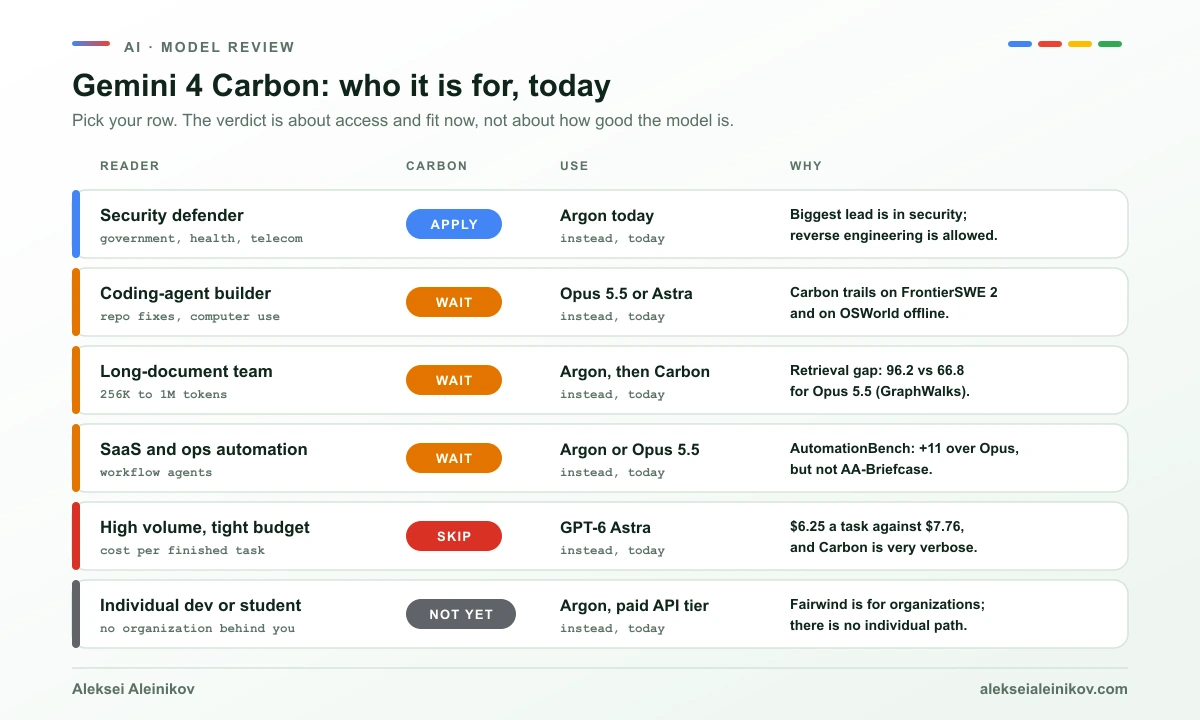Click the yellow dash at top right
The width and height of the screenshot is (1200, 720).
[x=1080, y=44]
